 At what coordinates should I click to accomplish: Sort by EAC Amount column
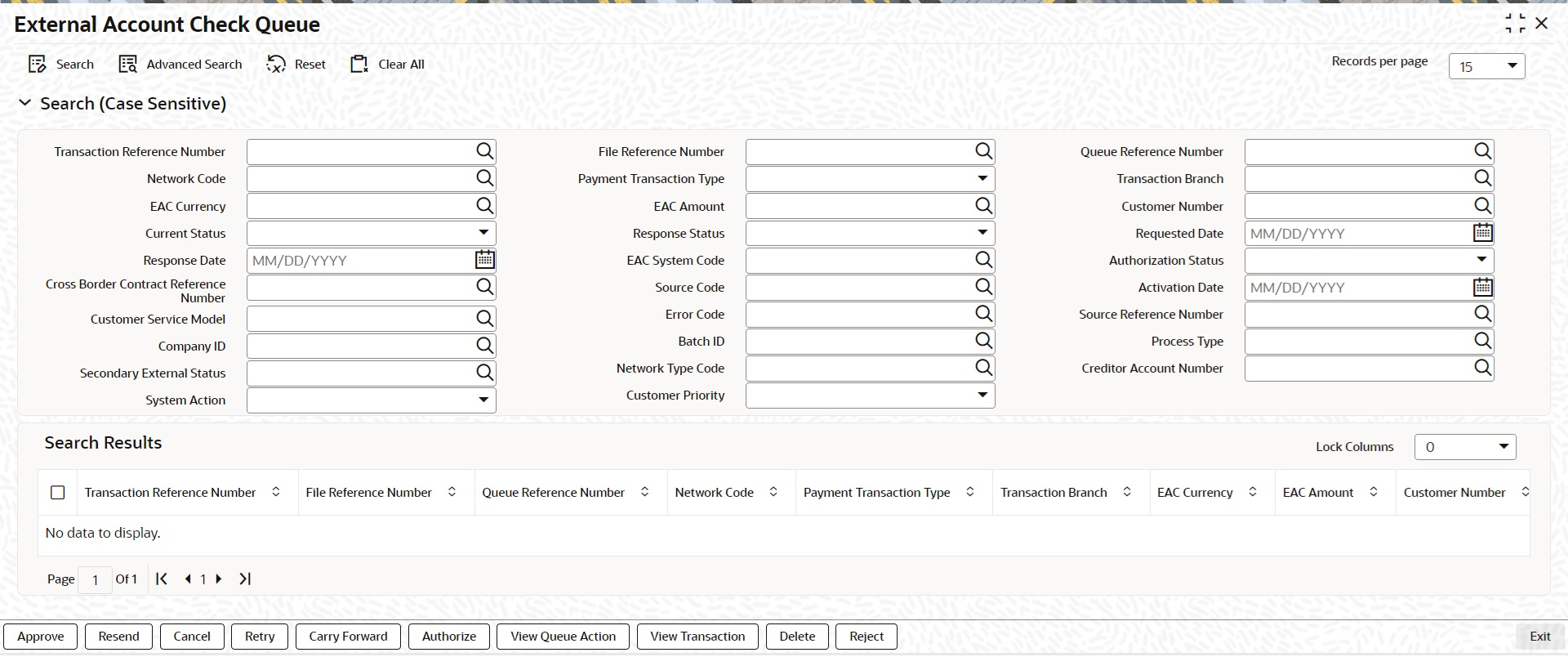point(1374,492)
